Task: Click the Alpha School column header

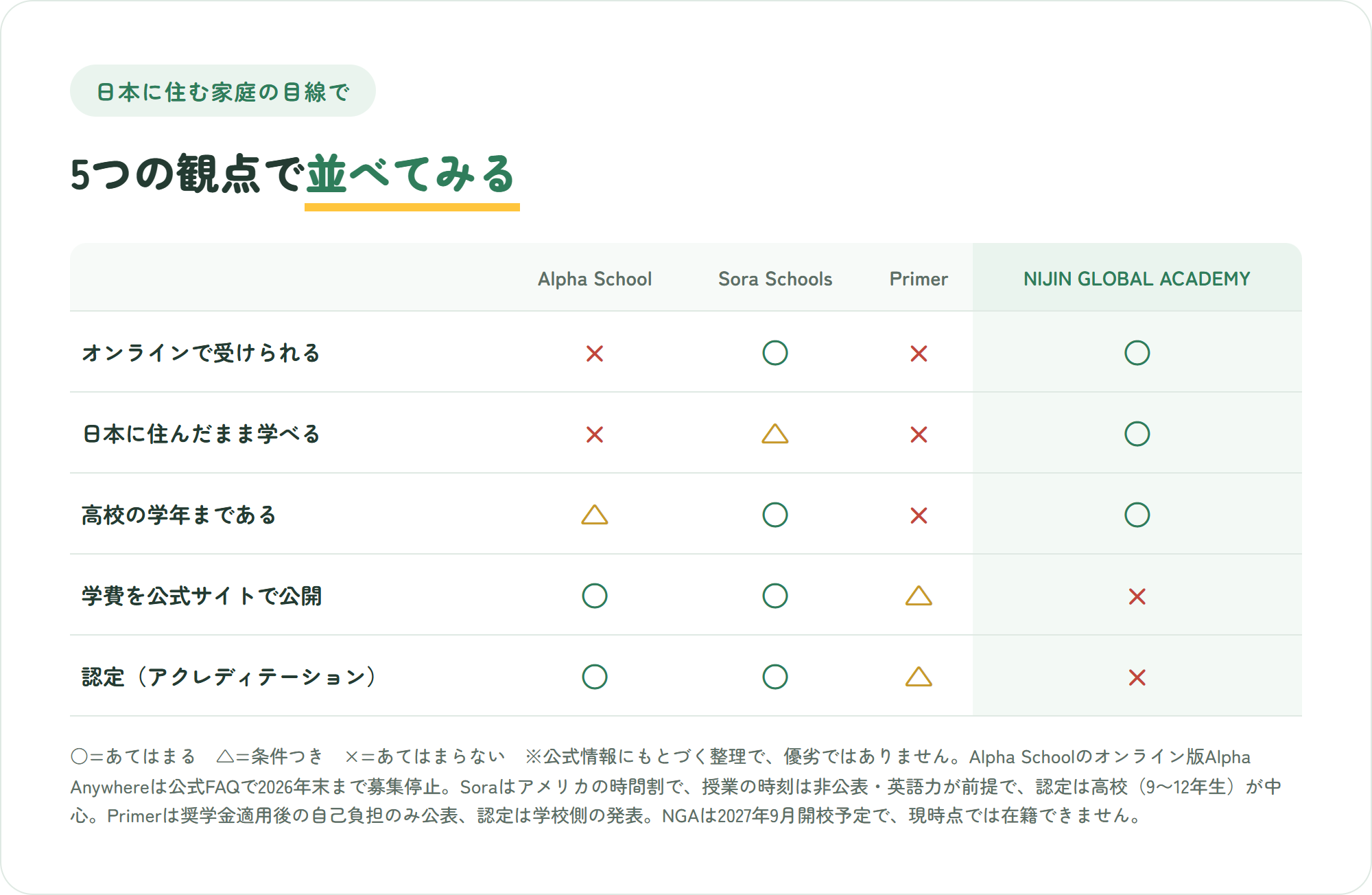Action: 595,279
